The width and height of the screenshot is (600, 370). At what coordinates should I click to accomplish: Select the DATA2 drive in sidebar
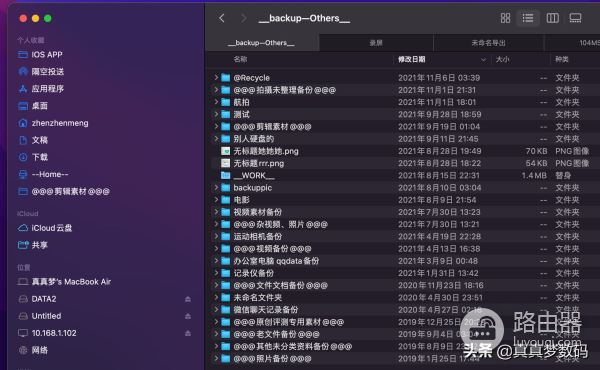(44, 299)
